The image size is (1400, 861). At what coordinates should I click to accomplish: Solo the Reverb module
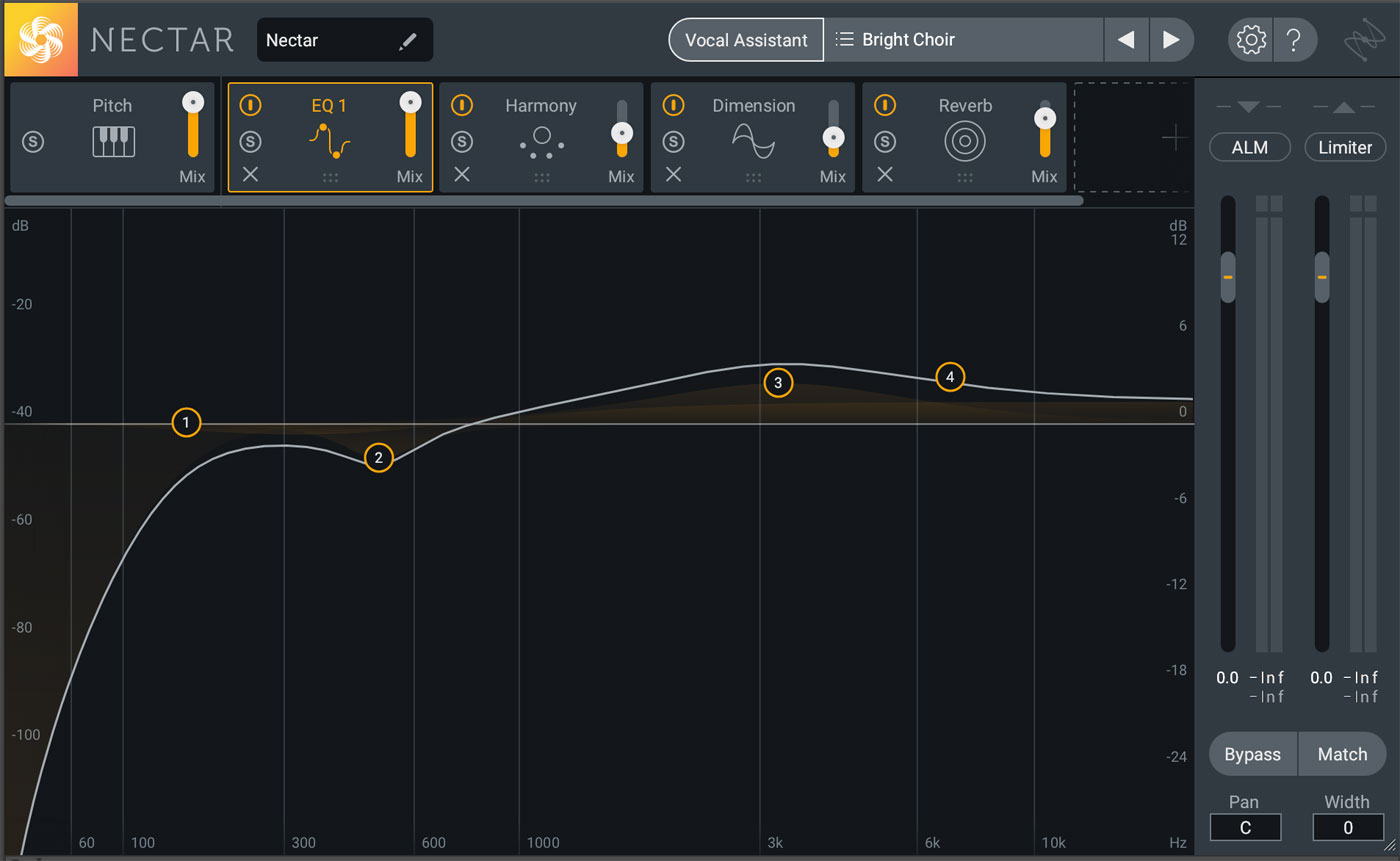885,142
